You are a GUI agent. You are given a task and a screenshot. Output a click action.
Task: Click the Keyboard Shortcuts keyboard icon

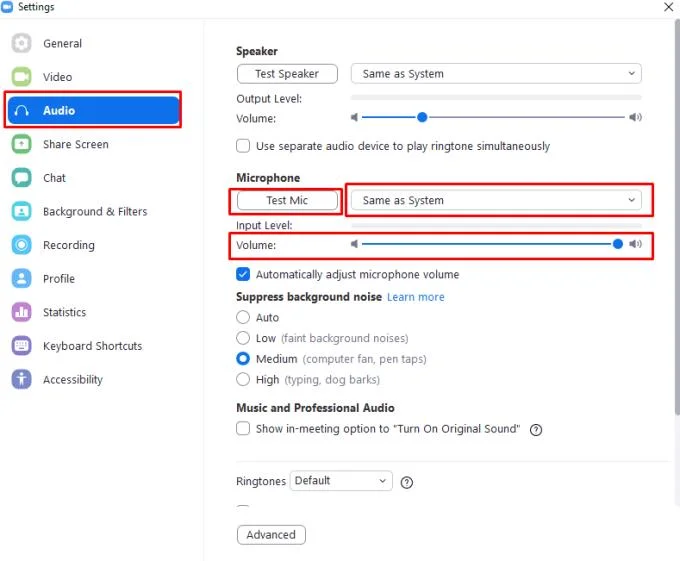click(21, 346)
